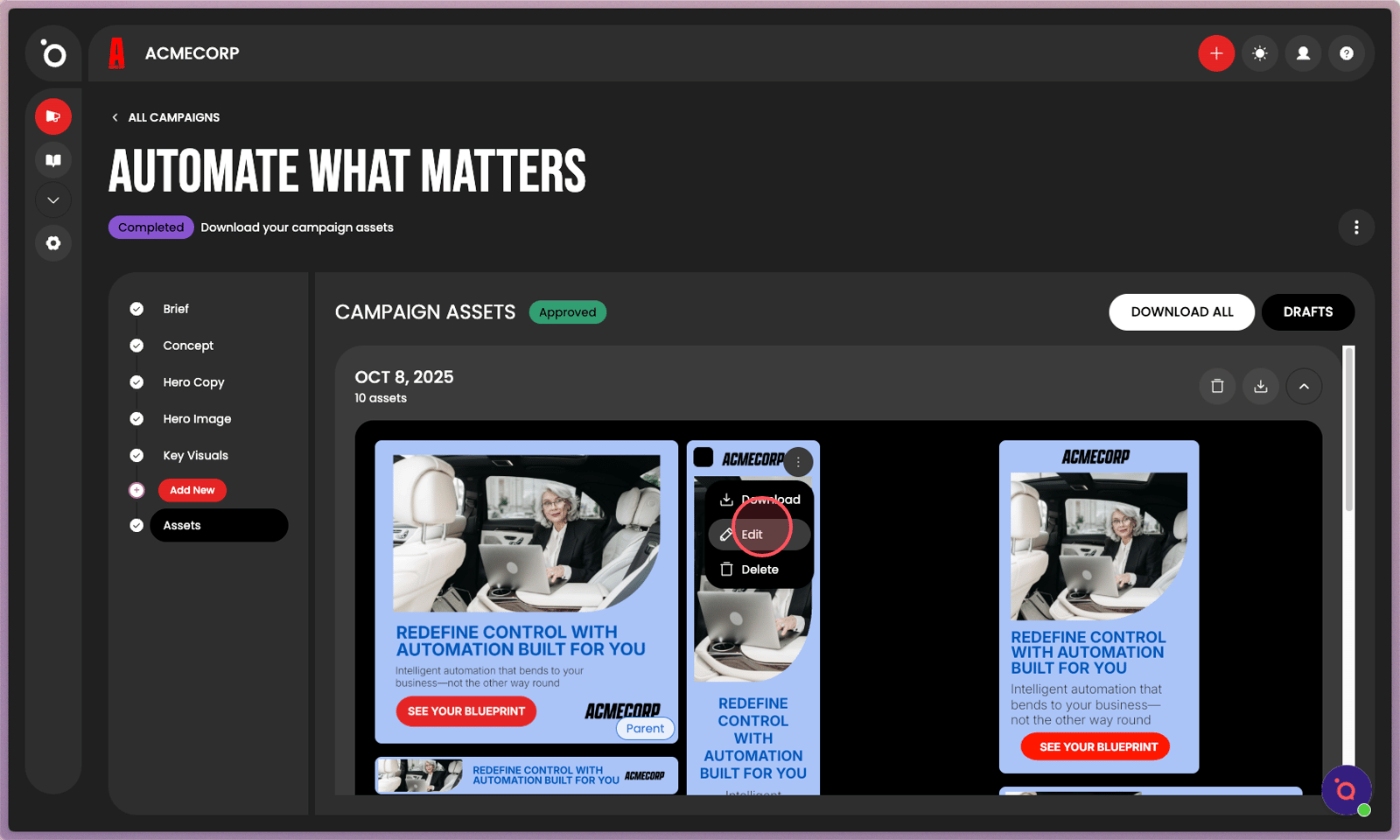
Task: Open the campaigns icon in sidebar
Action: coord(53,116)
